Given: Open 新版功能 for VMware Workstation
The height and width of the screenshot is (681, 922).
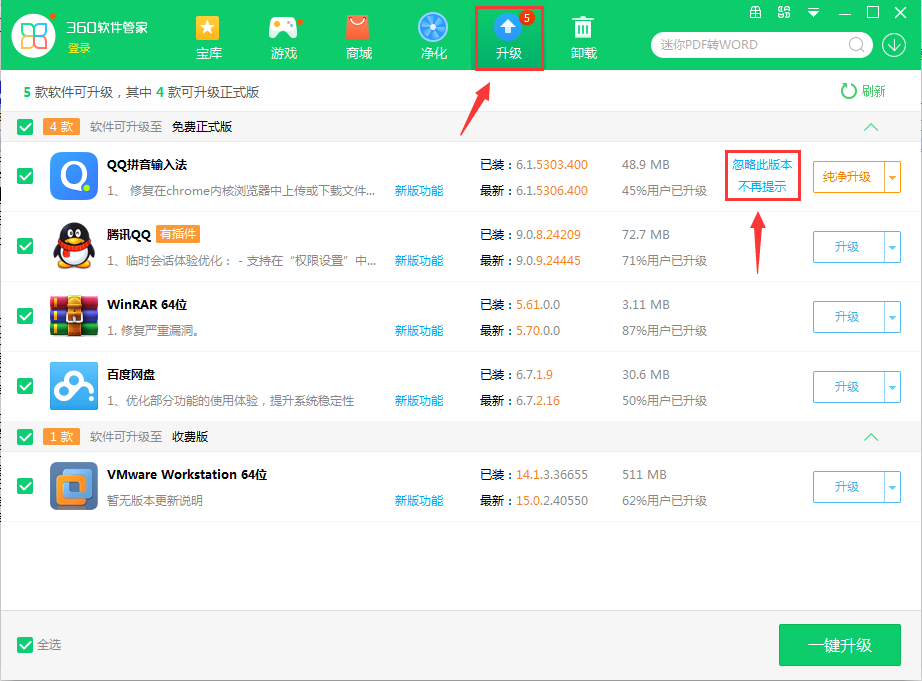Looking at the screenshot, I should tap(419, 500).
